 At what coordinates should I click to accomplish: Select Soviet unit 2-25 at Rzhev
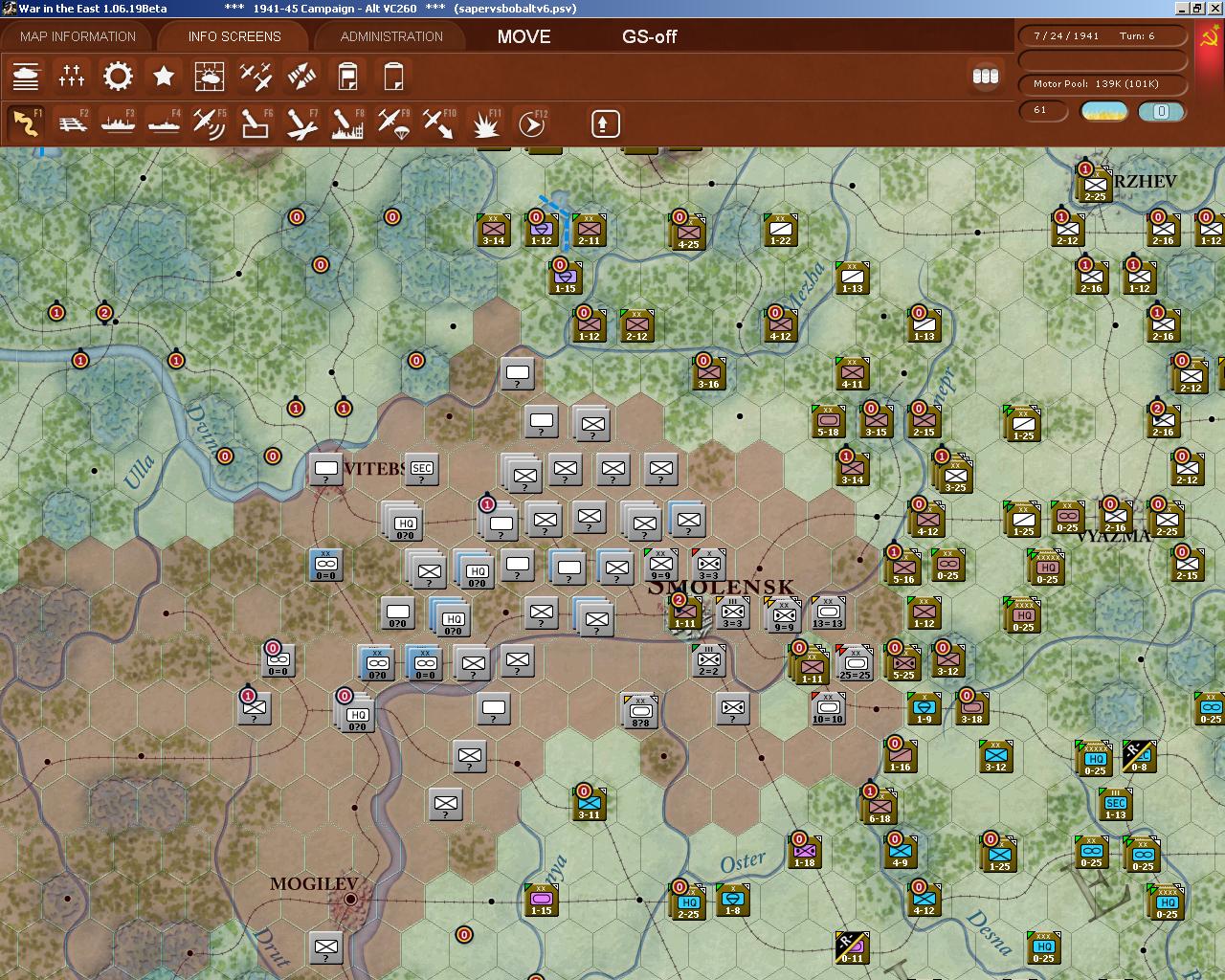[1094, 184]
